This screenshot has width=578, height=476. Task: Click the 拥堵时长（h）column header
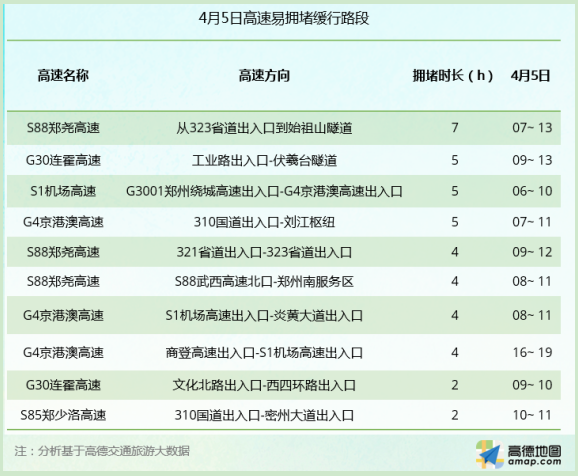[x=453, y=76]
